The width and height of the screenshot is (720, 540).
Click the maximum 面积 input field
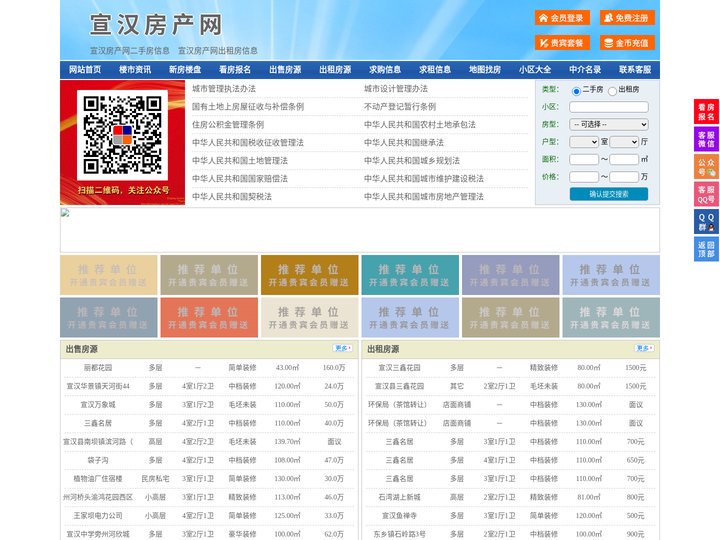[624, 159]
